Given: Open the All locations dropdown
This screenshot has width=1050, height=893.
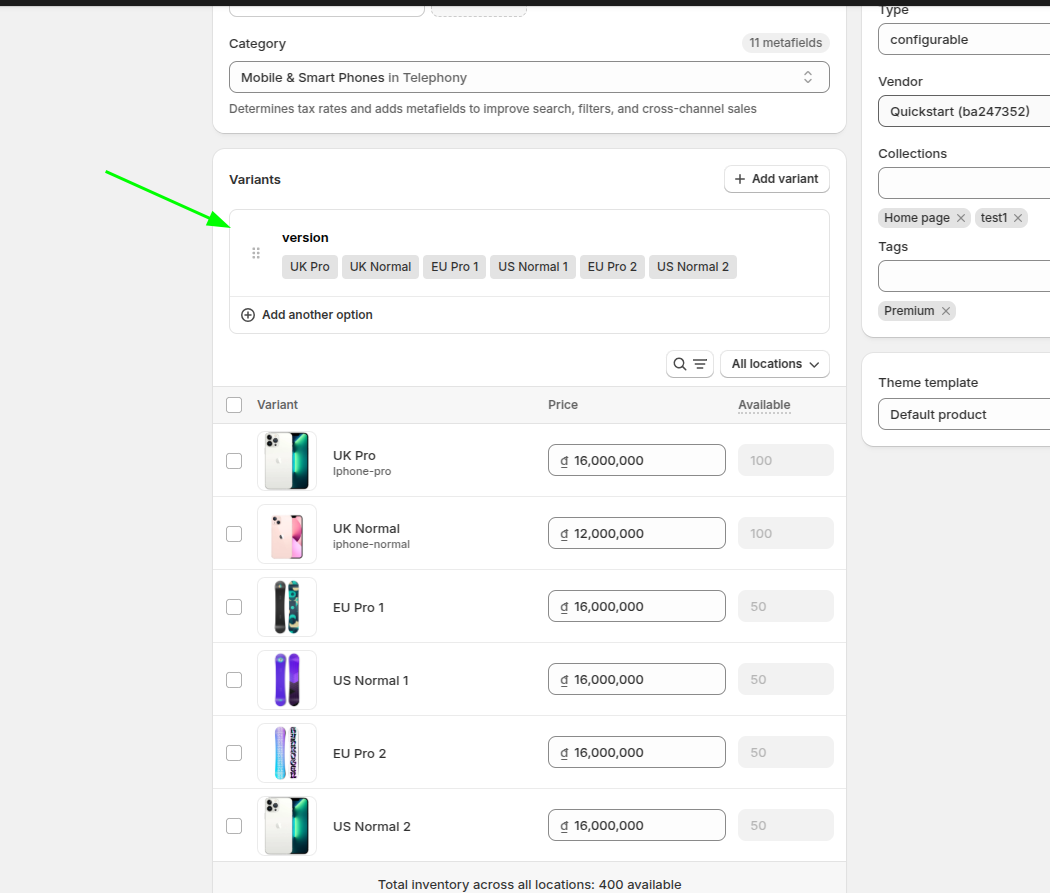Looking at the screenshot, I should pyautogui.click(x=775, y=364).
